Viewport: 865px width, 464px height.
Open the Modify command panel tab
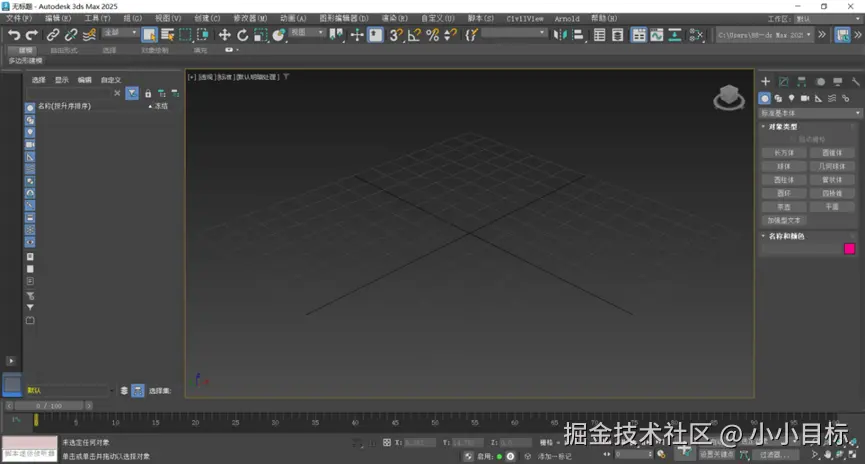tap(783, 82)
